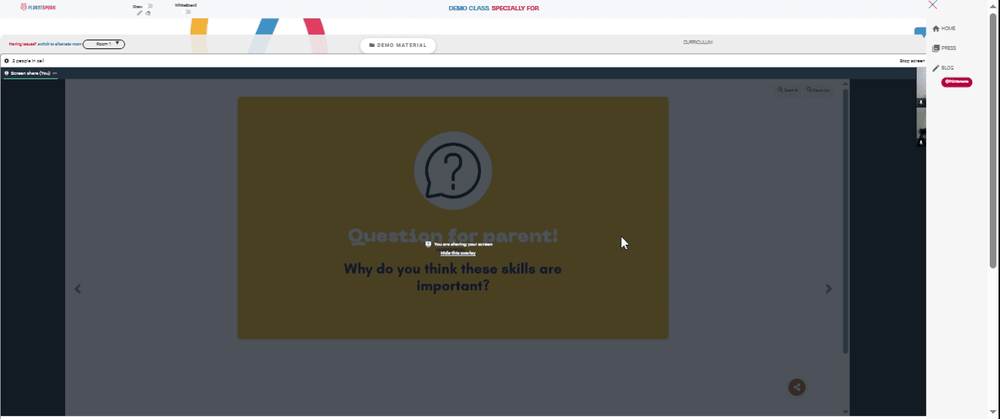This screenshot has height=419, width=1000.
Task: Toggle the Whiteboard switch
Action: [188, 11]
